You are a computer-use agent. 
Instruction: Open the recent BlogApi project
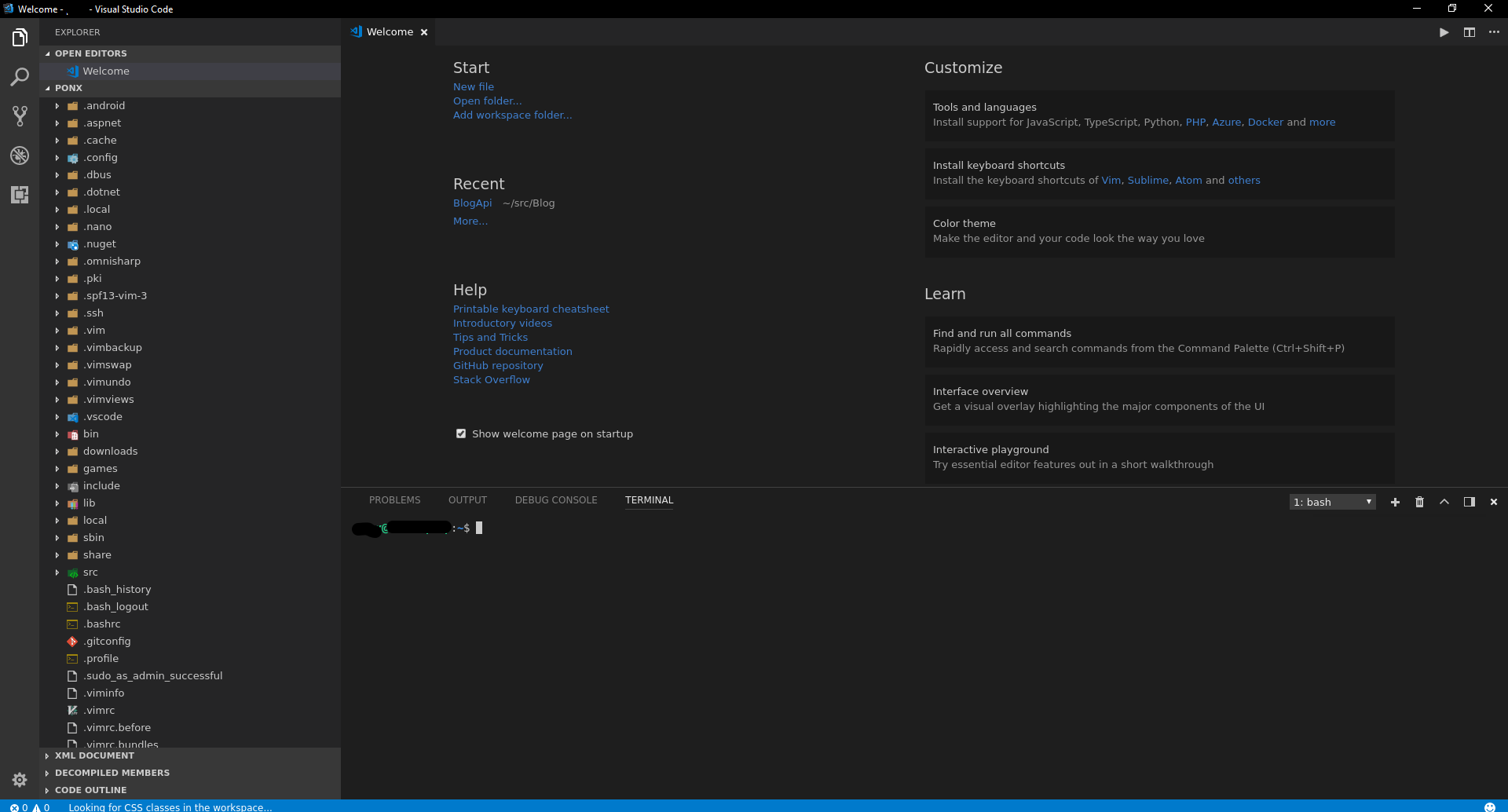click(472, 203)
